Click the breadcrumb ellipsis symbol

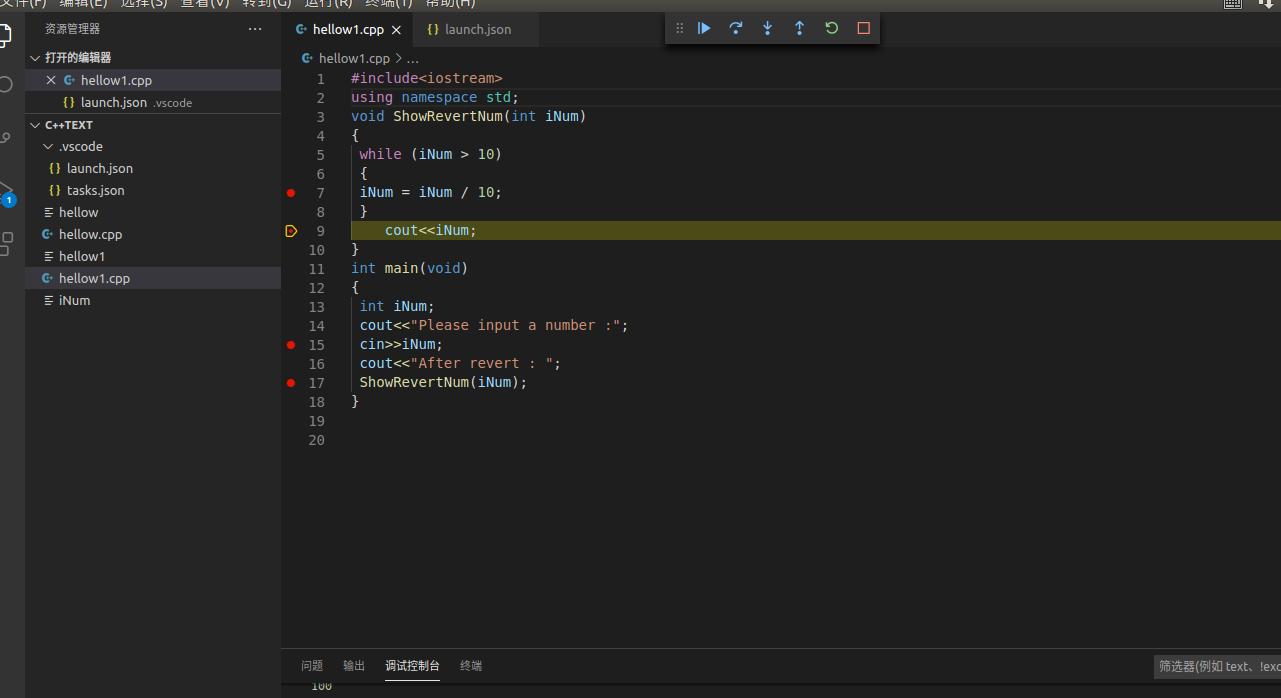tap(412, 59)
